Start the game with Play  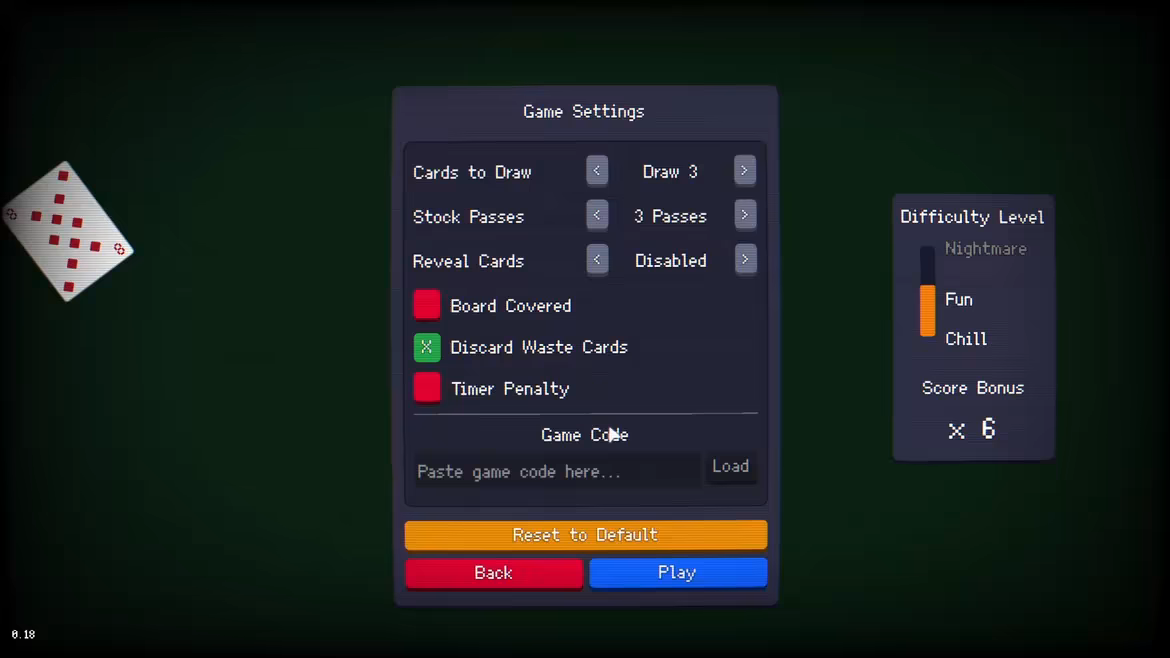(678, 572)
